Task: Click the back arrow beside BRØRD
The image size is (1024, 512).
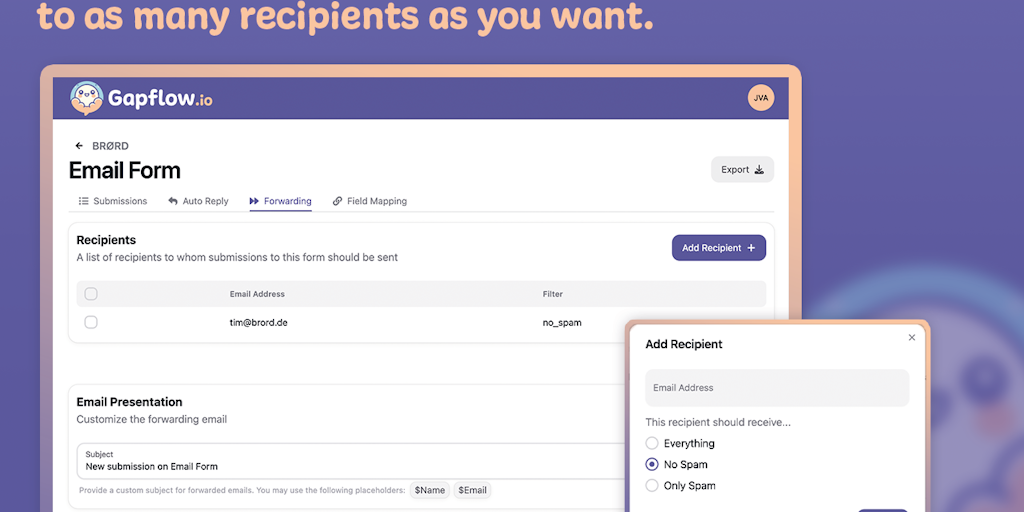Action: pyautogui.click(x=79, y=146)
